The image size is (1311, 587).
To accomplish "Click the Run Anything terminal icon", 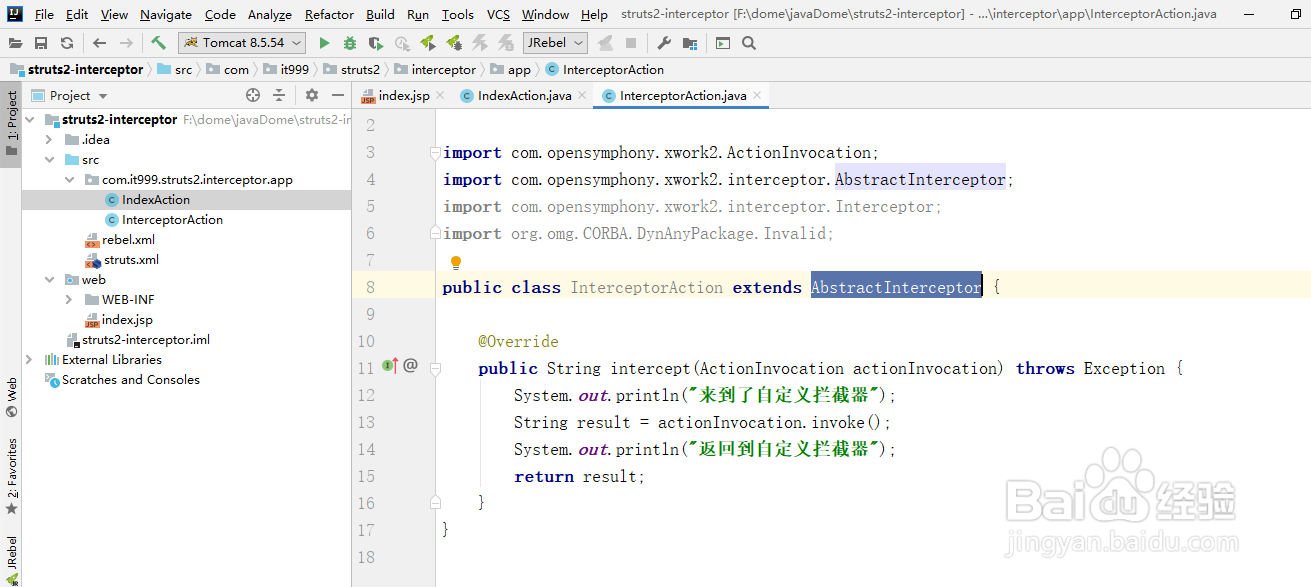I will [x=723, y=43].
